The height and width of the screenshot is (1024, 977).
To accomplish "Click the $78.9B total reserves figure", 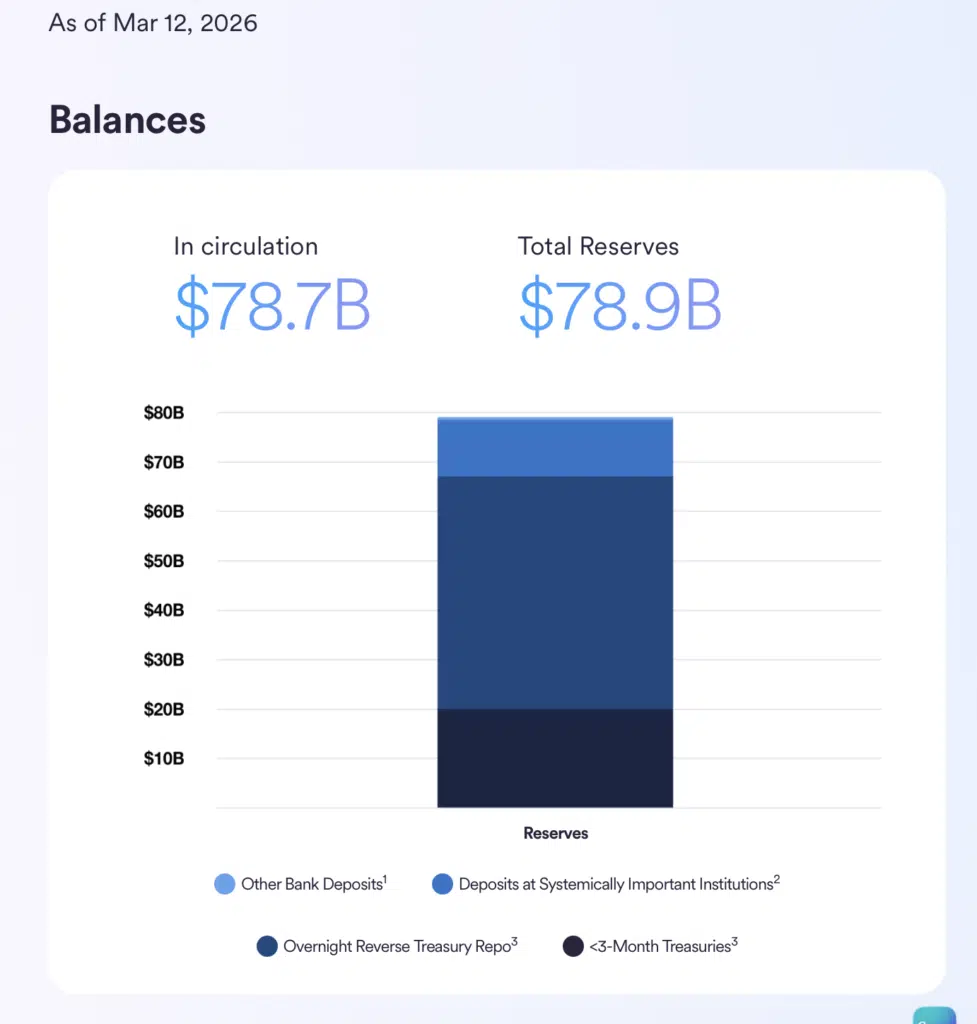I will (x=620, y=306).
